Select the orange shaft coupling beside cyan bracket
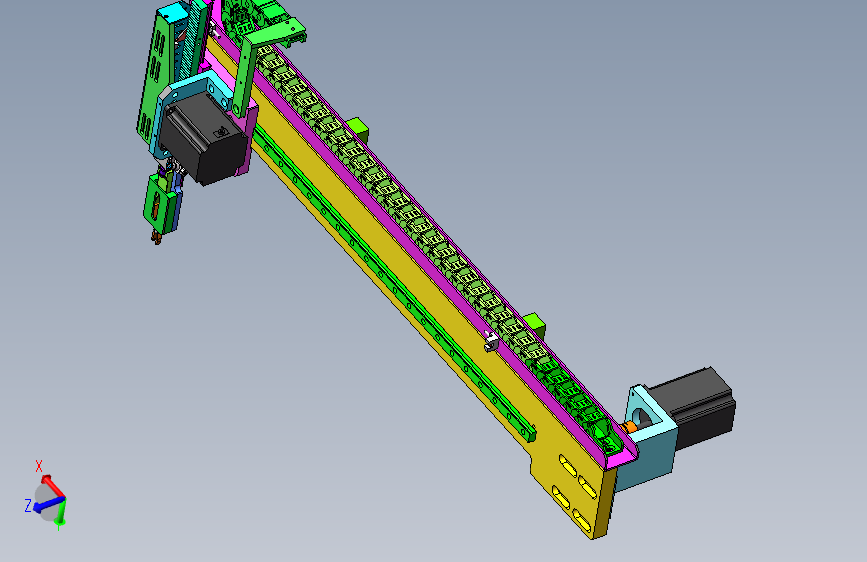Image resolution: width=867 pixels, height=562 pixels. tap(629, 426)
